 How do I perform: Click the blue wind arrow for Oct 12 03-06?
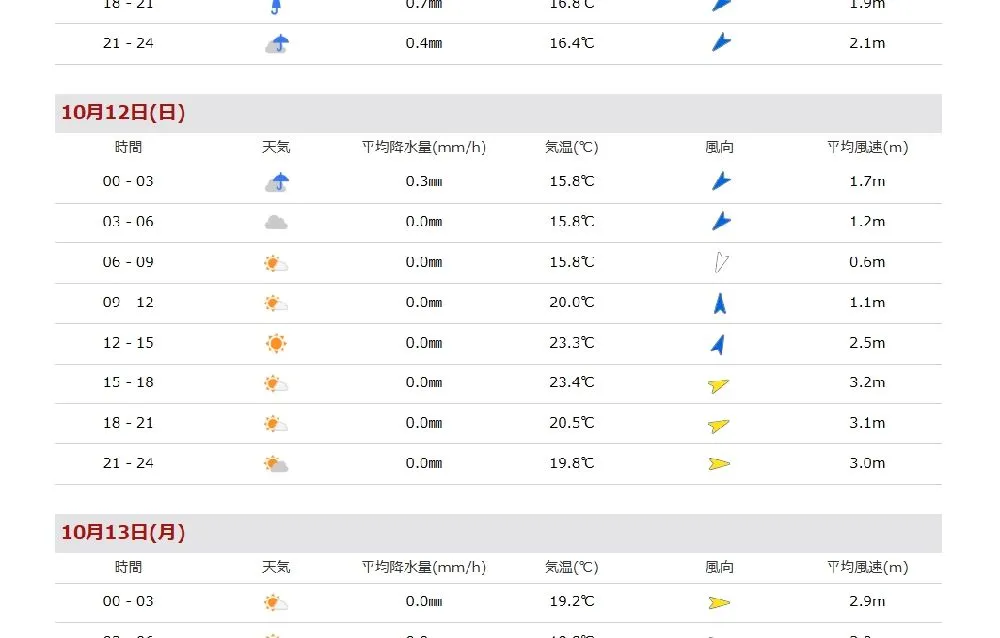tap(720, 221)
